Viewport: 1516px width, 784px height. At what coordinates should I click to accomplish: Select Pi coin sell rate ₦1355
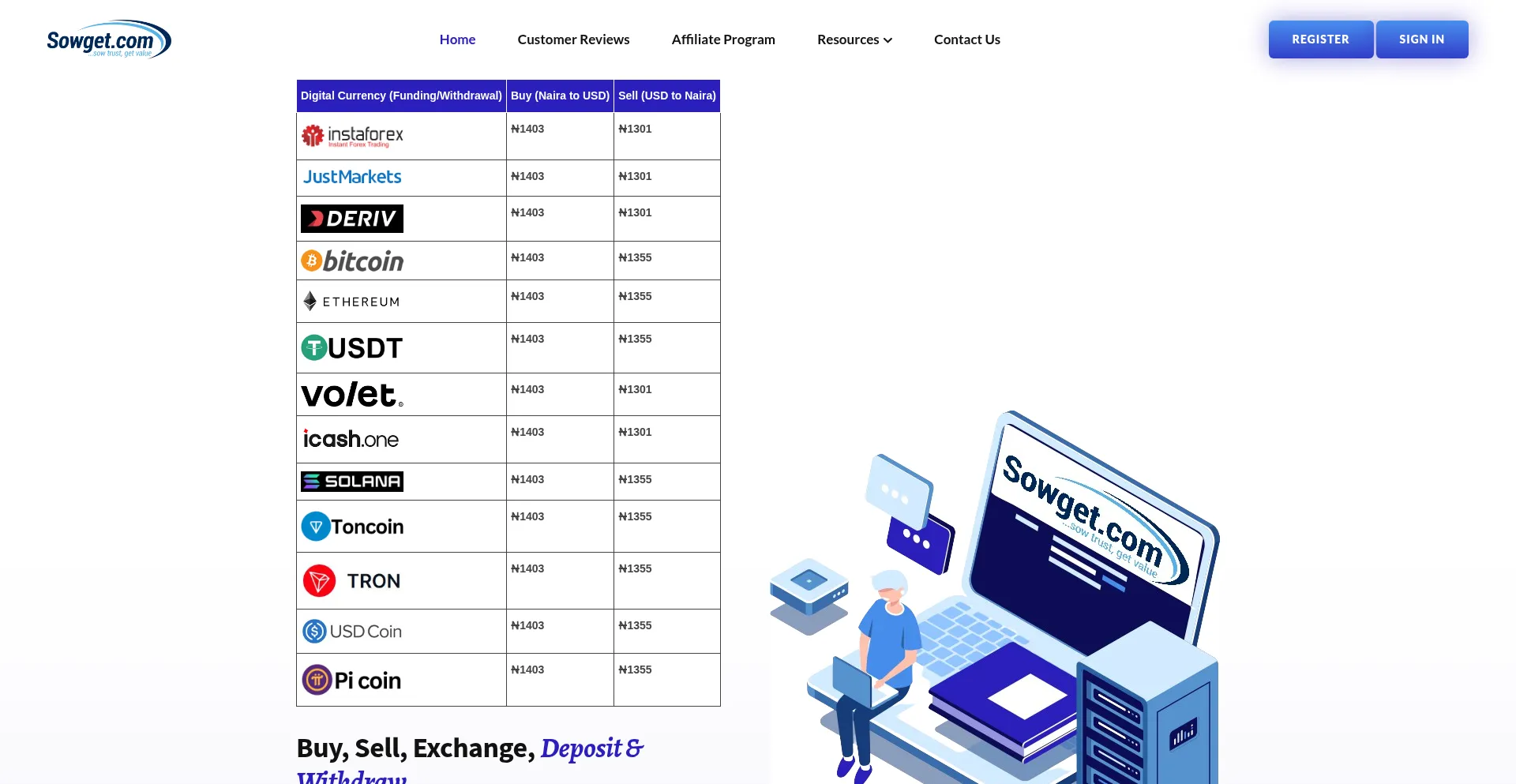pyautogui.click(x=635, y=670)
